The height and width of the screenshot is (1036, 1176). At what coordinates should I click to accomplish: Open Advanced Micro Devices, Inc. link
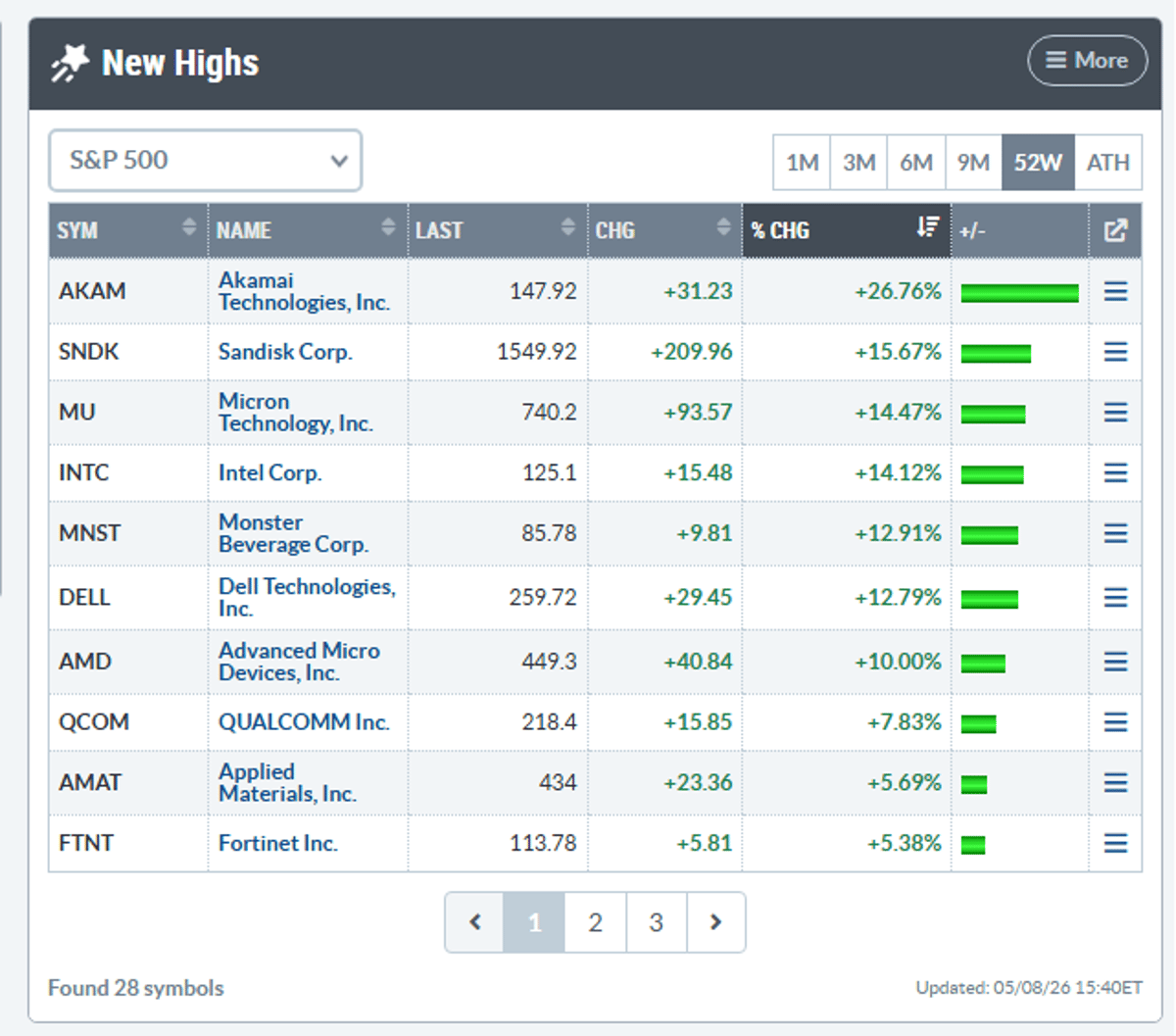point(299,662)
